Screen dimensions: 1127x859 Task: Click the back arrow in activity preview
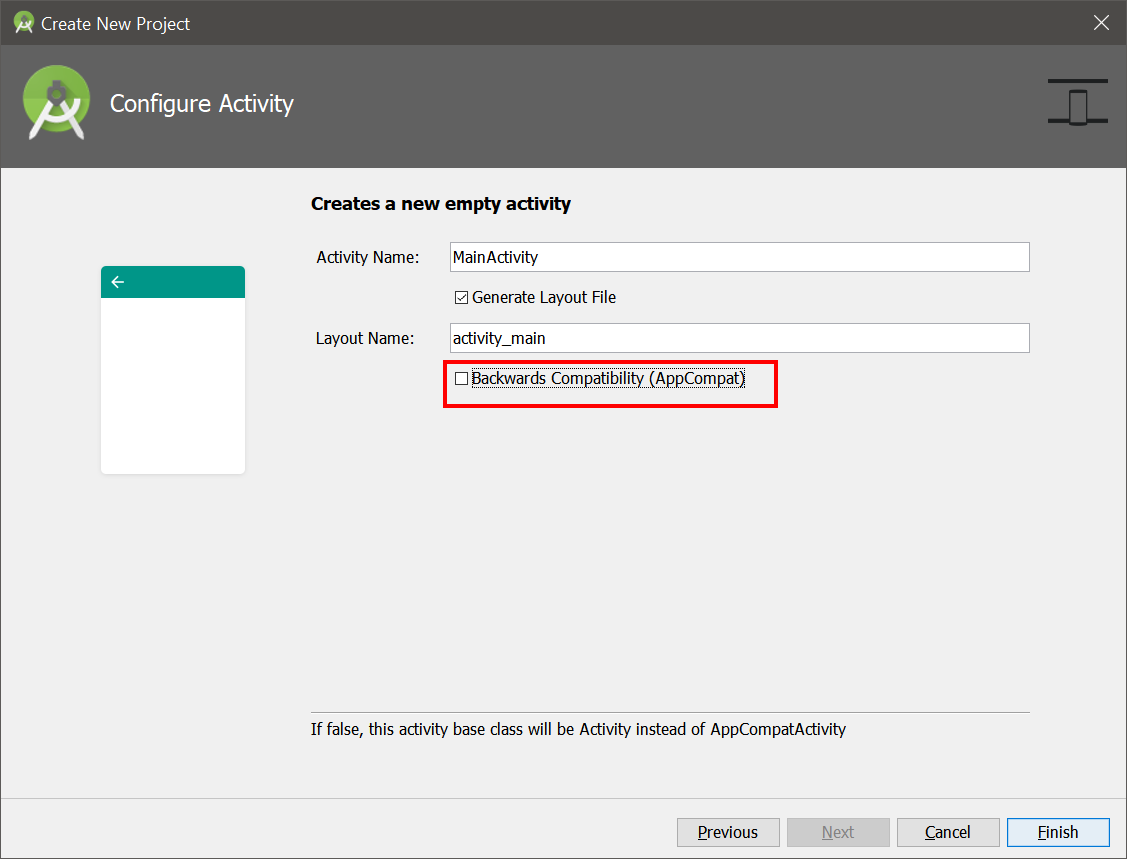pyautogui.click(x=118, y=282)
